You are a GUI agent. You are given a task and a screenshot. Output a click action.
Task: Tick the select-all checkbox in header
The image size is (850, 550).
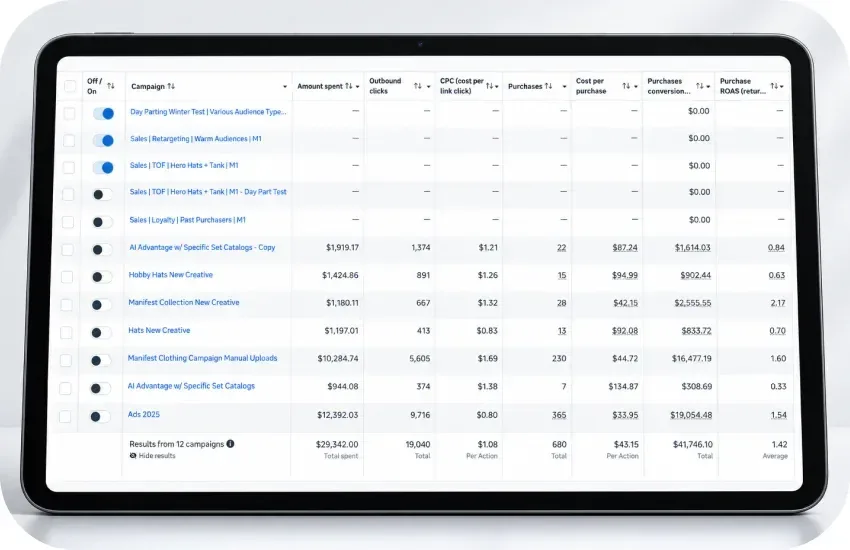click(x=70, y=86)
